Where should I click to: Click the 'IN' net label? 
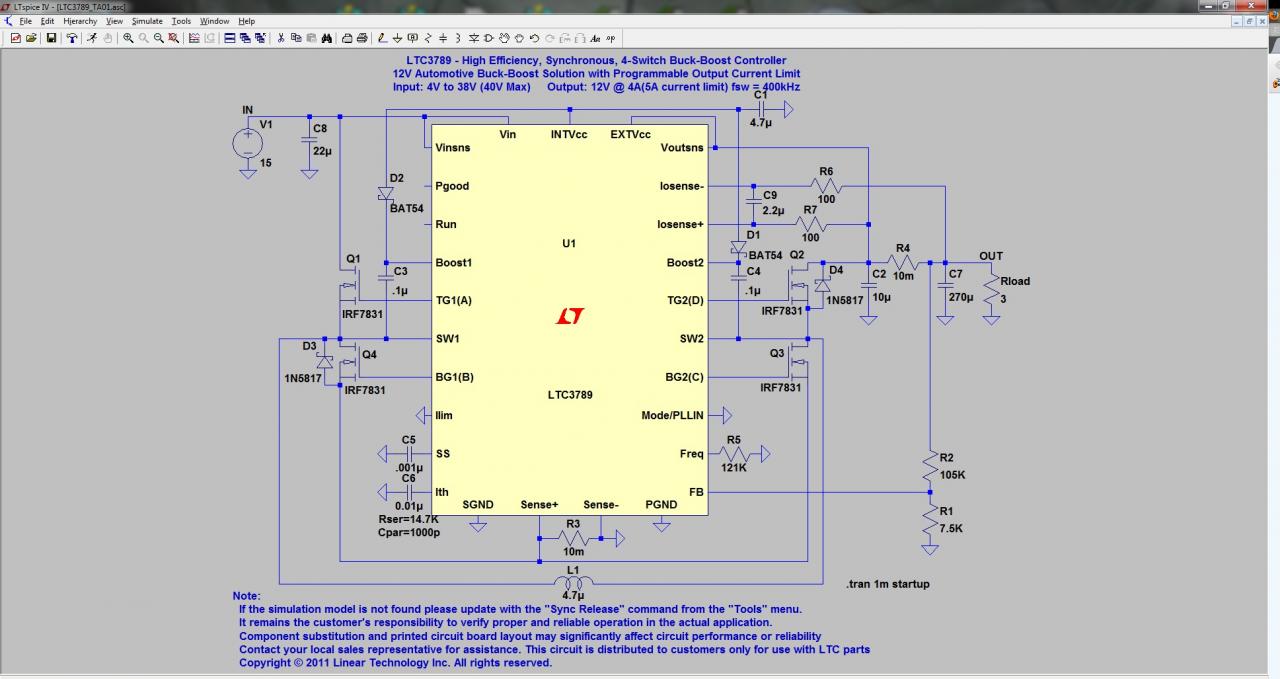point(247,110)
